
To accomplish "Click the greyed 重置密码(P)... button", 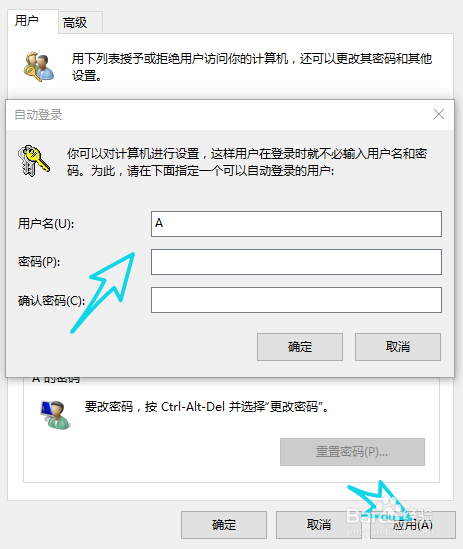I will (x=352, y=452).
